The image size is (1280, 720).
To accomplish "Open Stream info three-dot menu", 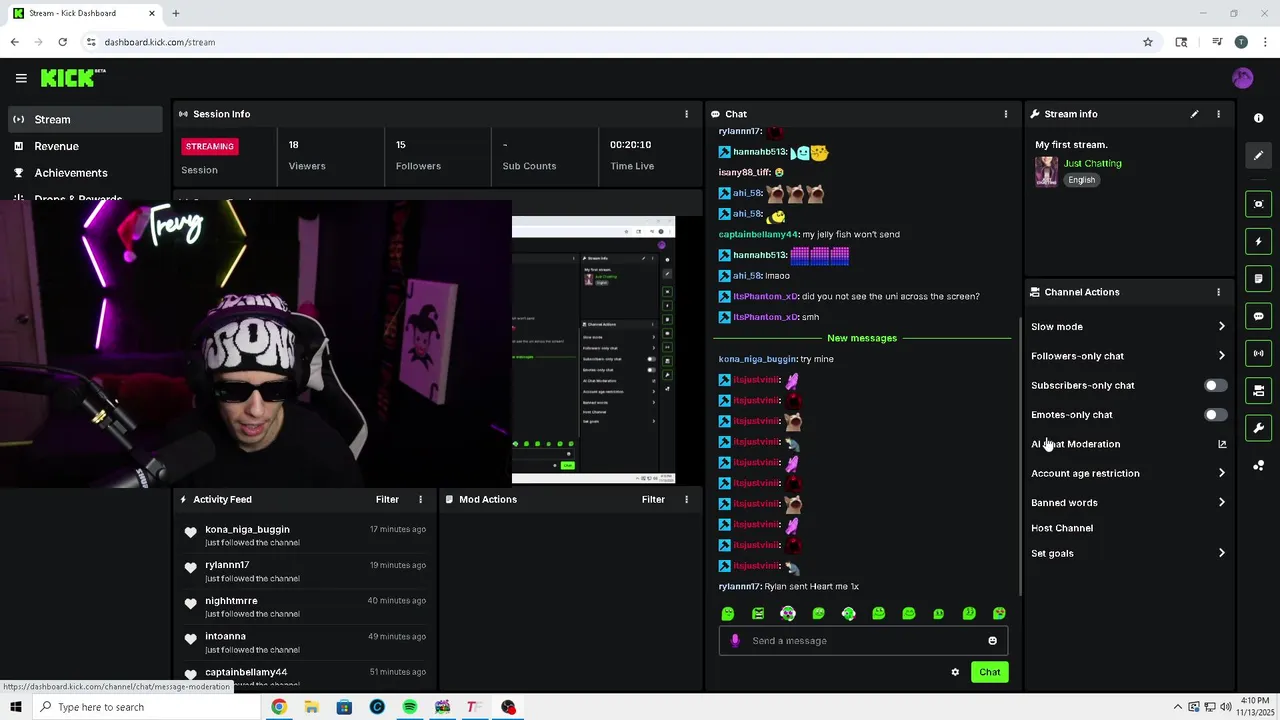I will (x=1218, y=114).
